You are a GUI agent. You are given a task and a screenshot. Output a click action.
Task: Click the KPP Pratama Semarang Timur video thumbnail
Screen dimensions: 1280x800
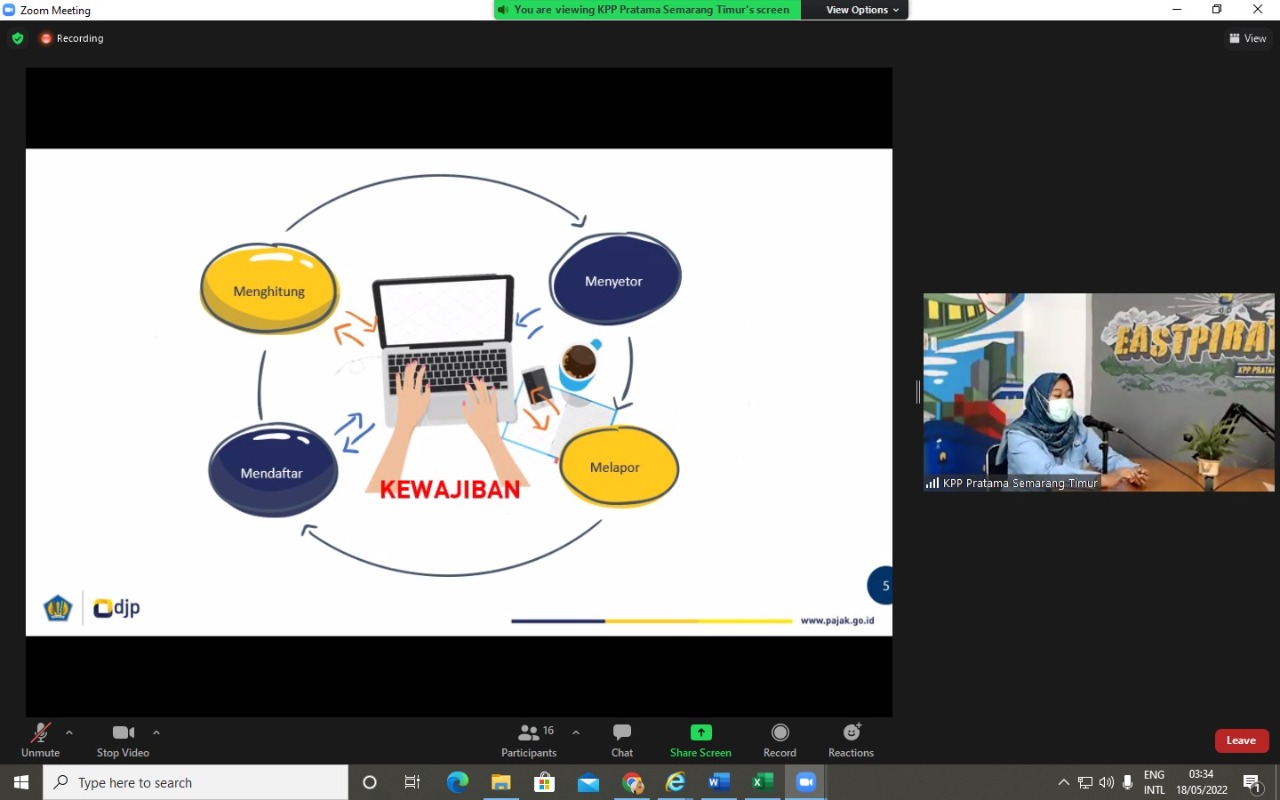[x=1098, y=392]
